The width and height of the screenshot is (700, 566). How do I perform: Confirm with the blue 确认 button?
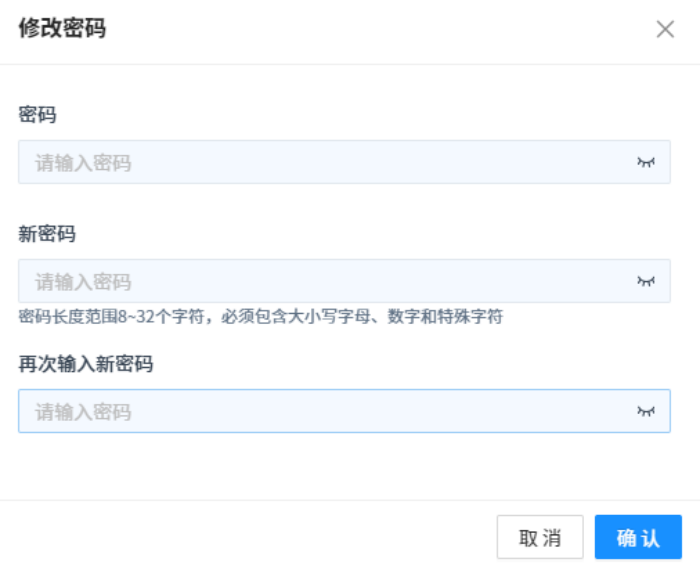pos(638,538)
